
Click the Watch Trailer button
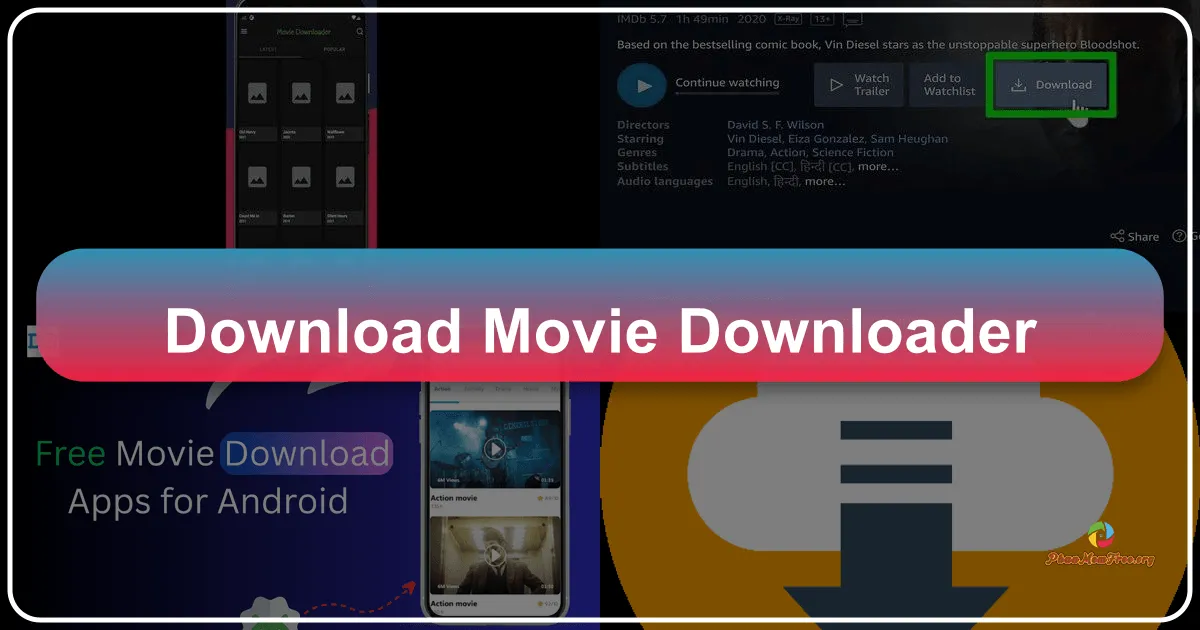pos(858,84)
